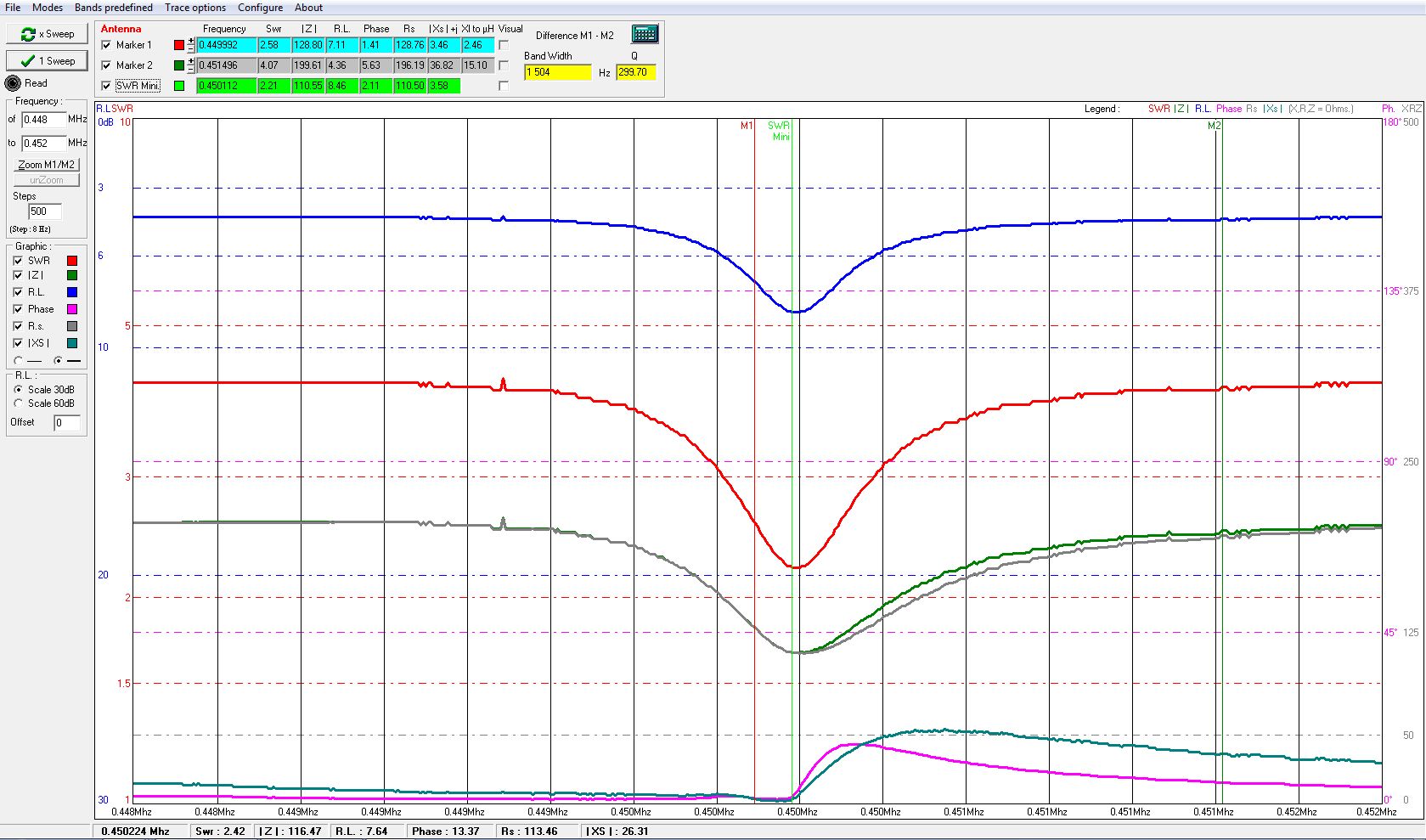Click the Q value 299.70
Viewport: 1426px width, 840px height.
(x=636, y=72)
